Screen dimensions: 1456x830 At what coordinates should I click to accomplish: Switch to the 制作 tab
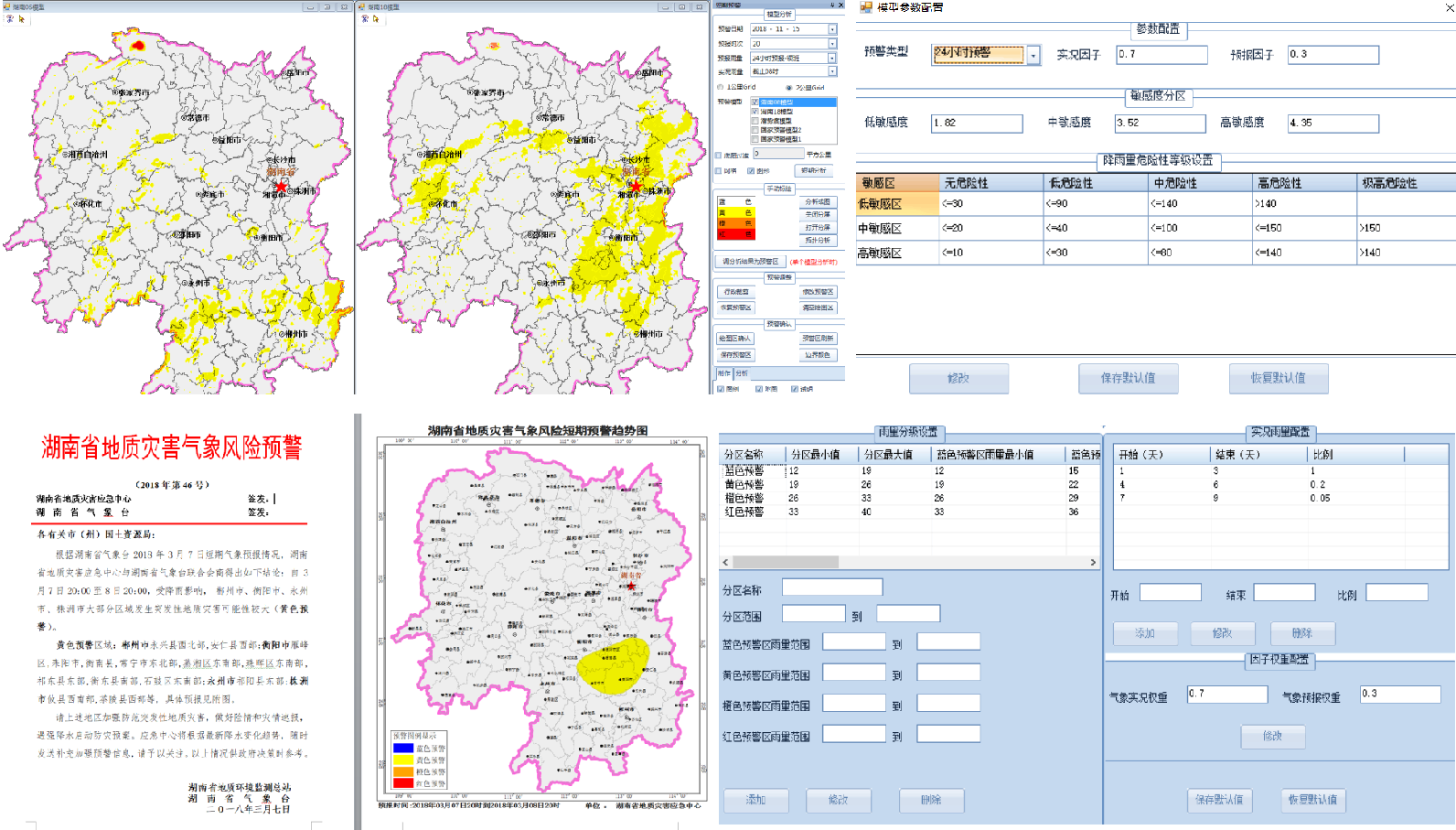(723, 373)
